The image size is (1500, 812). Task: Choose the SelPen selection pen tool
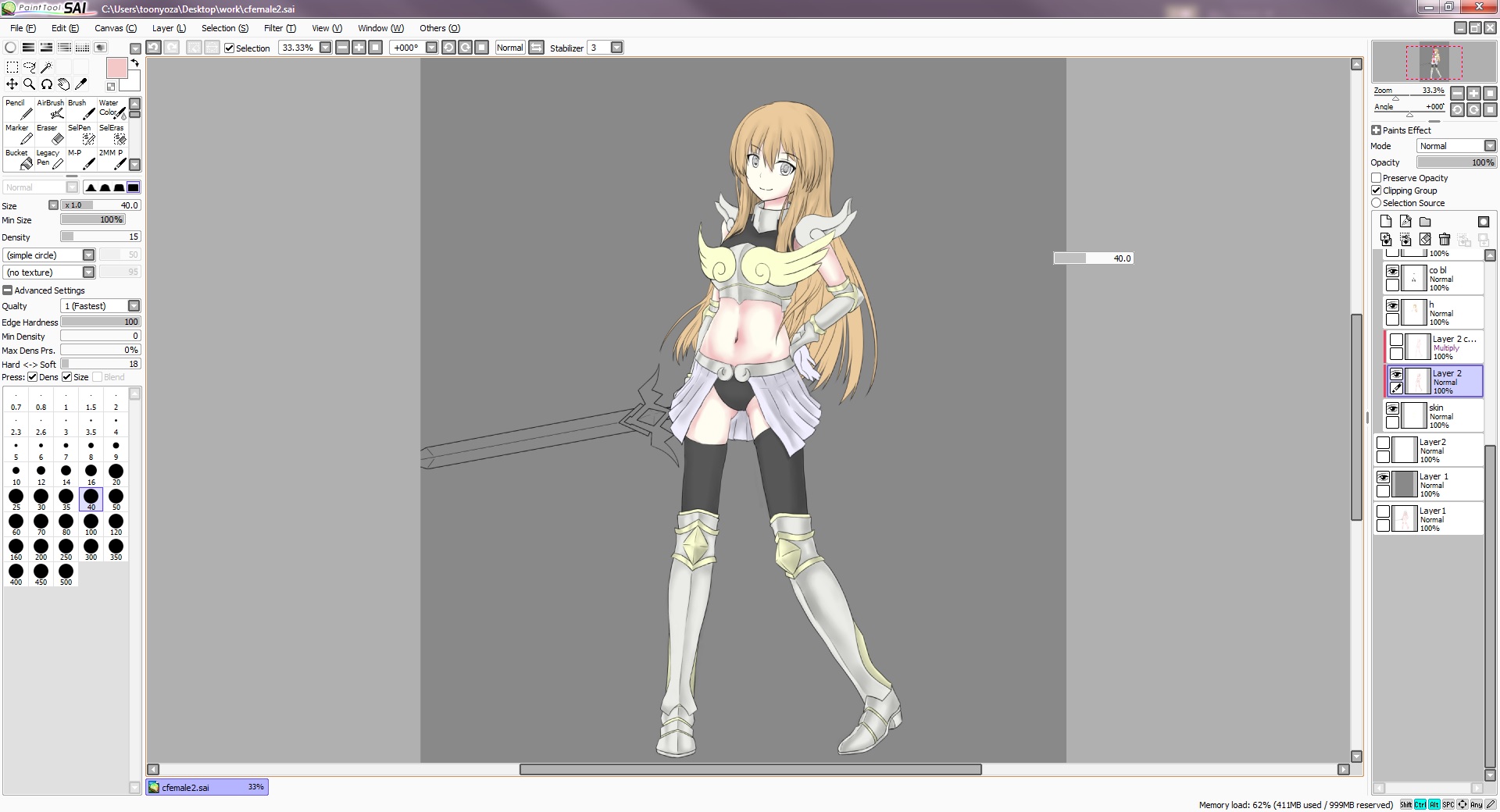click(x=81, y=134)
